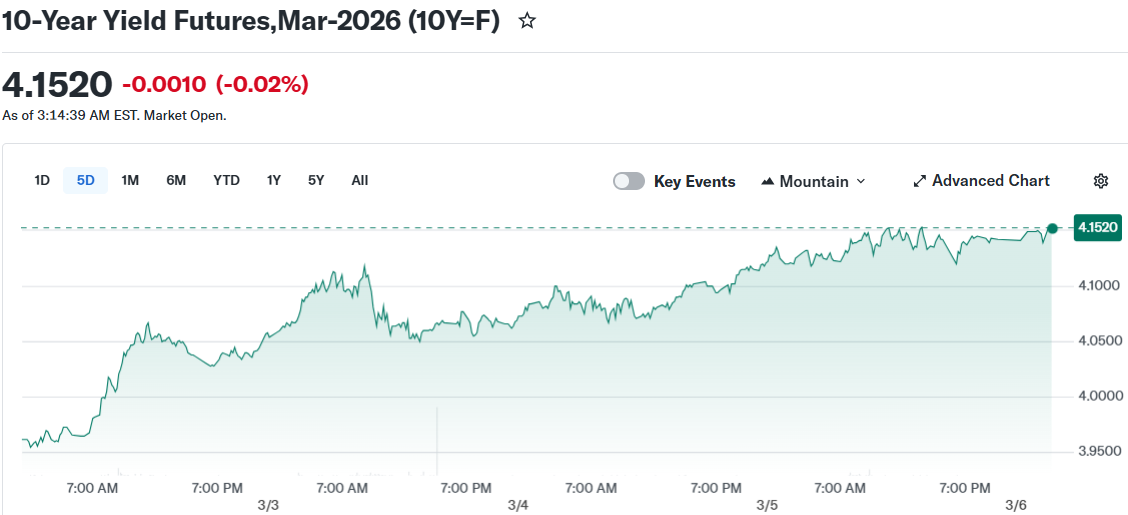
Task: Select the 5D time range
Action: 86,180
